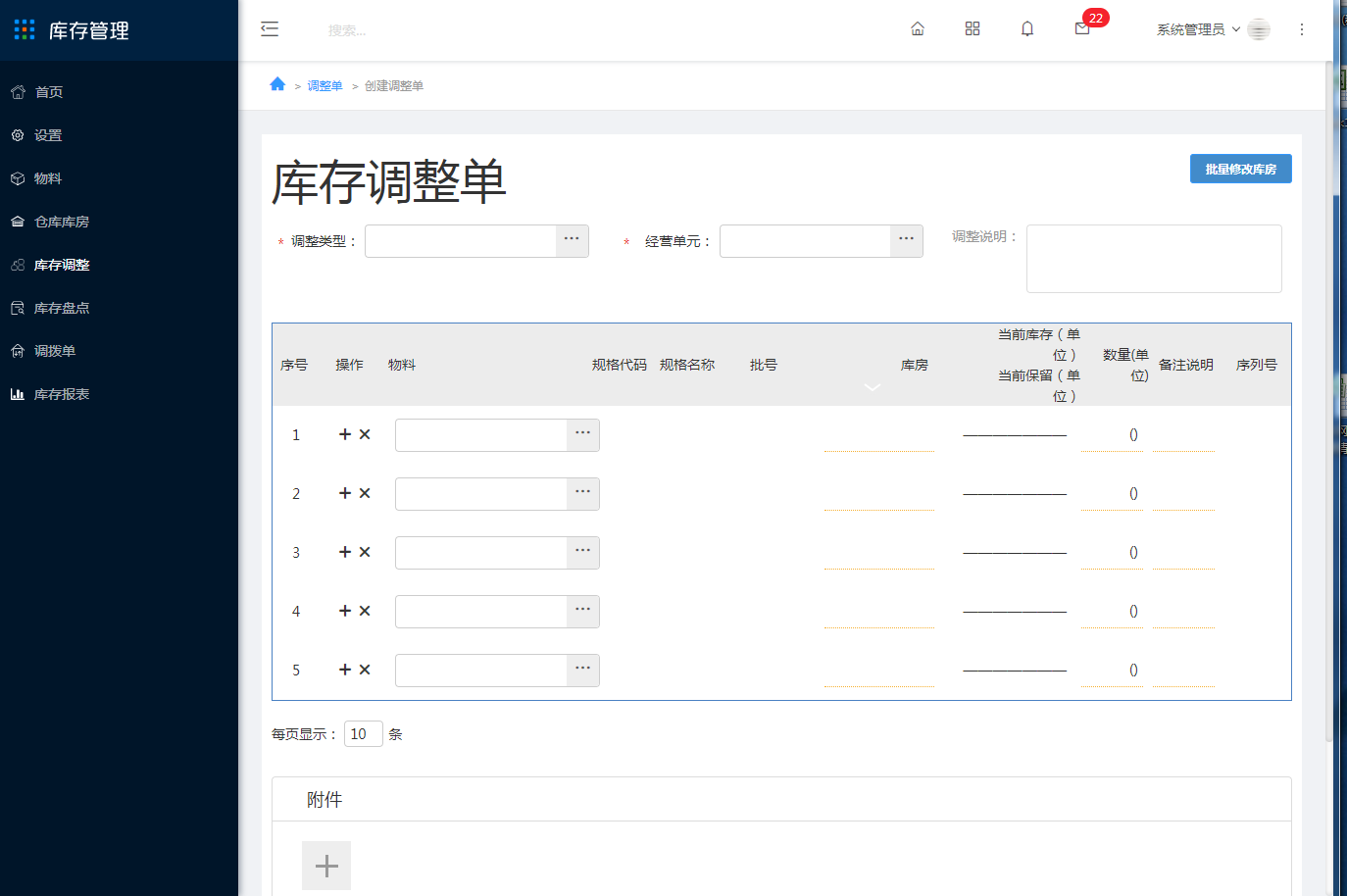Viewport: 1347px width, 896px height.
Task: Click the quantity field in row 1
Action: click(1112, 435)
